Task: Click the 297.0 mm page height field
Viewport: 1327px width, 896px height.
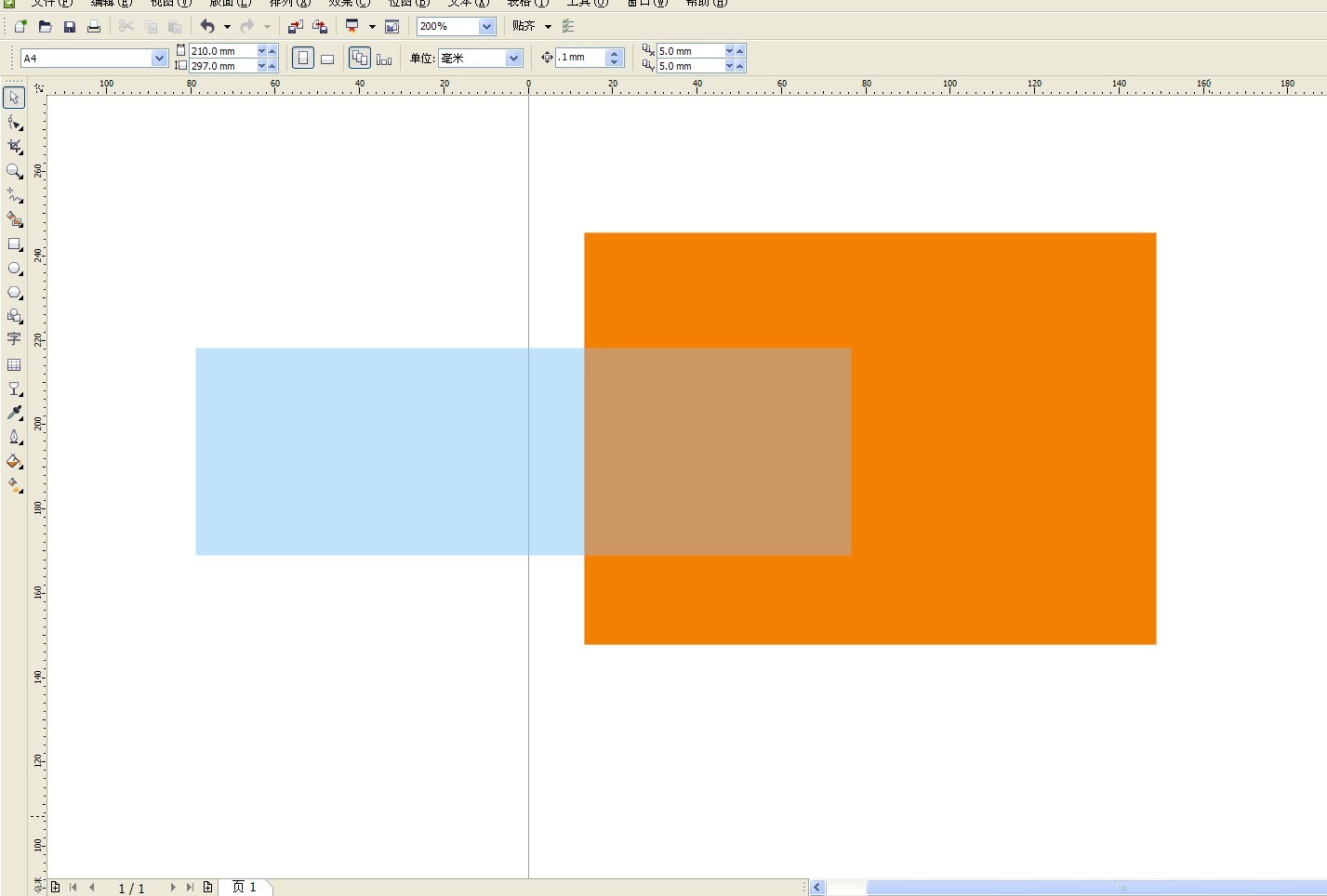Action: (x=222, y=66)
